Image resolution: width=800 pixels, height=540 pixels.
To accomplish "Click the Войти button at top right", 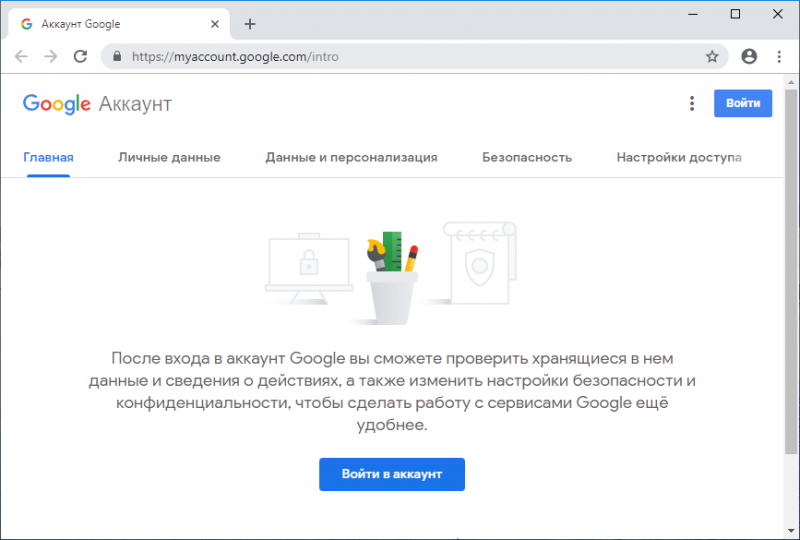I will [743, 103].
